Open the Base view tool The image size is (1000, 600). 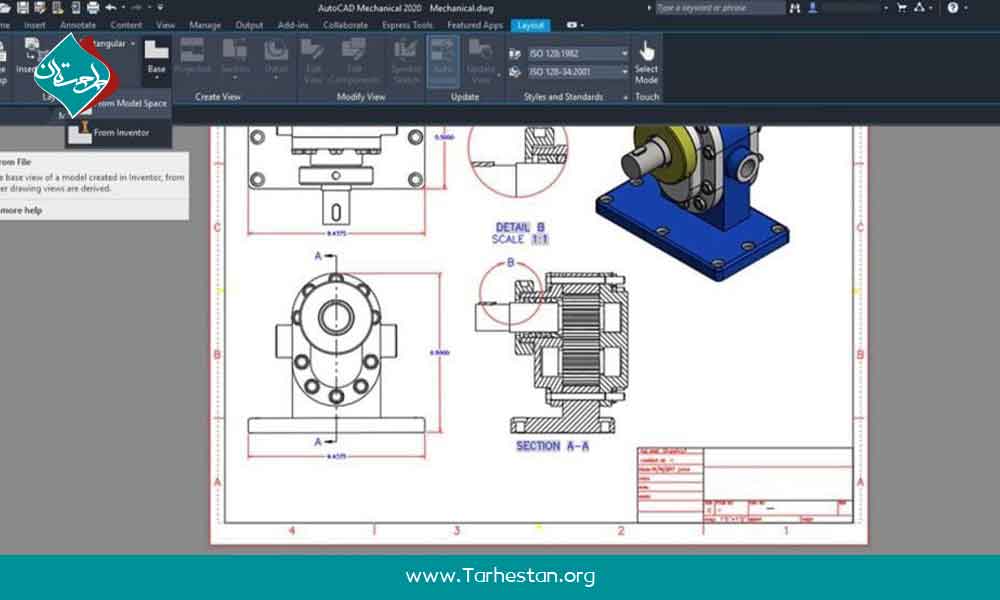(156, 59)
